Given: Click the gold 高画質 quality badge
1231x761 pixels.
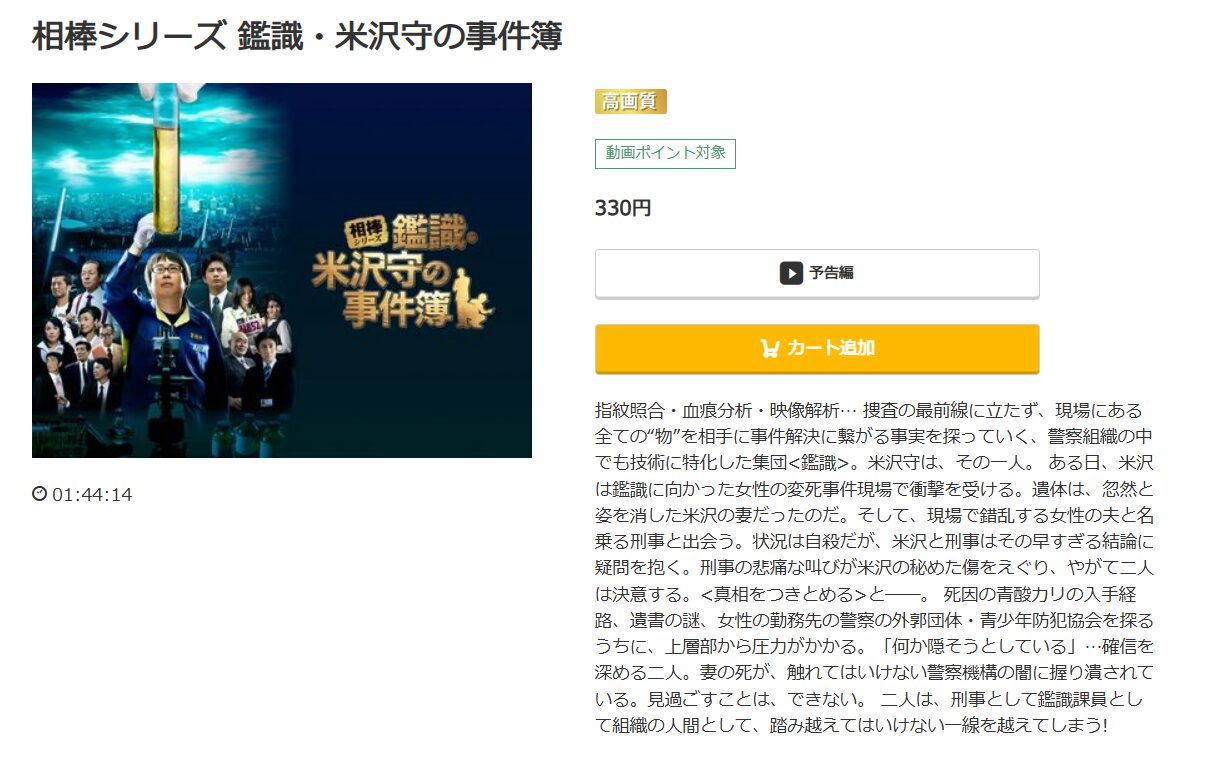Looking at the screenshot, I should (x=631, y=102).
